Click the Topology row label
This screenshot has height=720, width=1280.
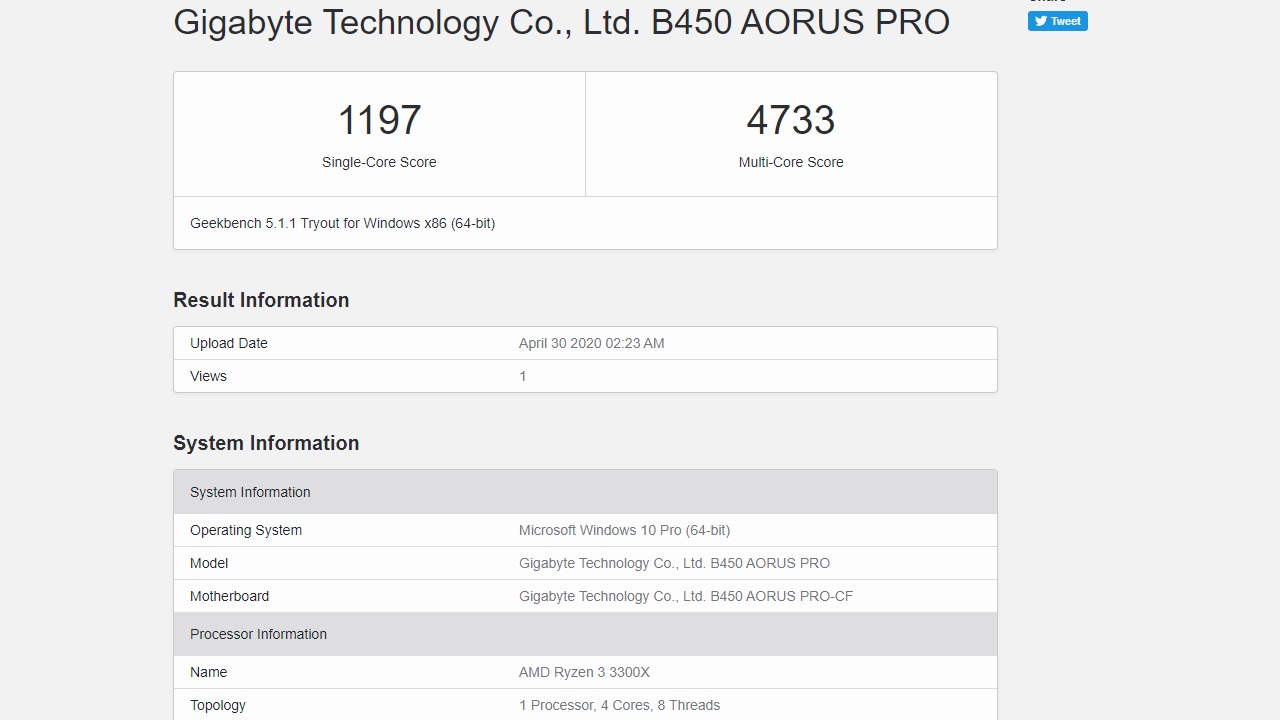[218, 705]
